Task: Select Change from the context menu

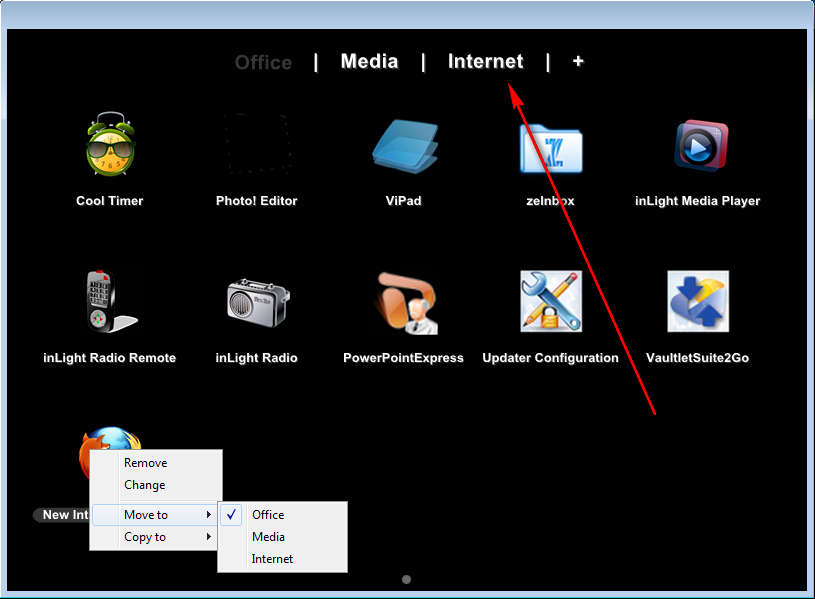Action: [x=144, y=485]
